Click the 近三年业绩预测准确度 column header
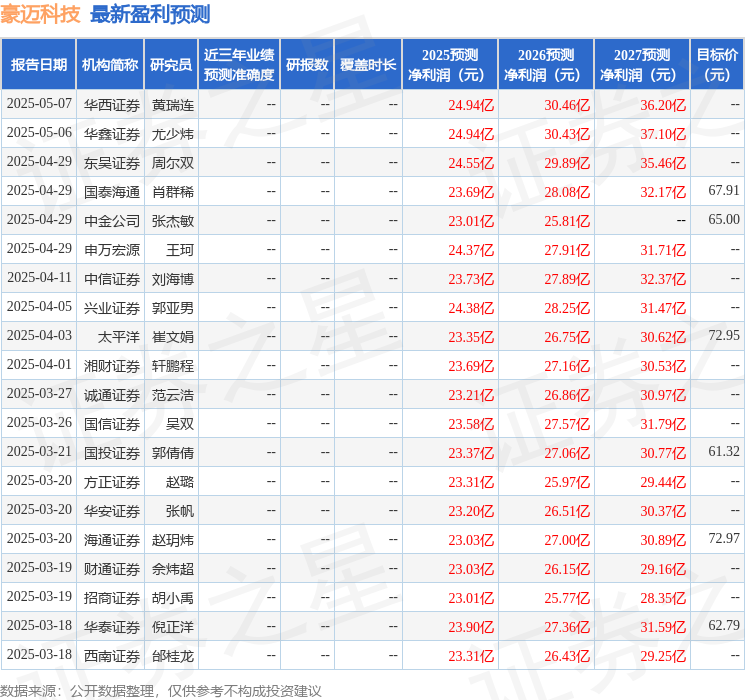 (238, 65)
